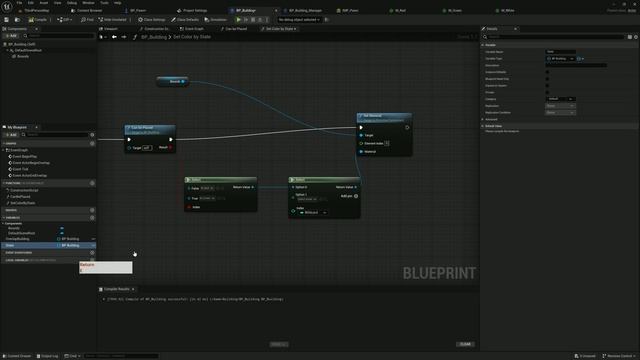
Task: Open the Help menu
Action: pos(118,3)
